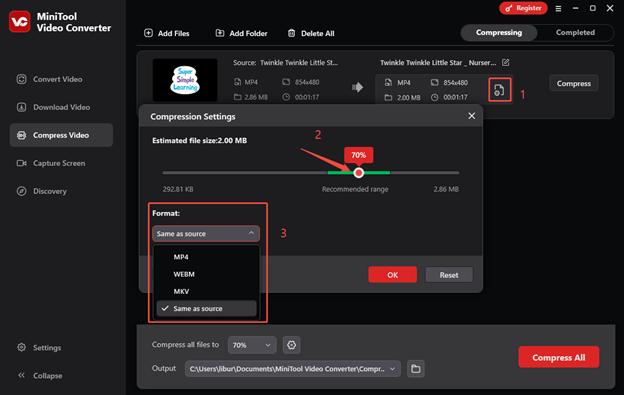Collapse the Format Same as source dropdown
Screen dimensions: 624x395
pyautogui.click(x=206, y=234)
